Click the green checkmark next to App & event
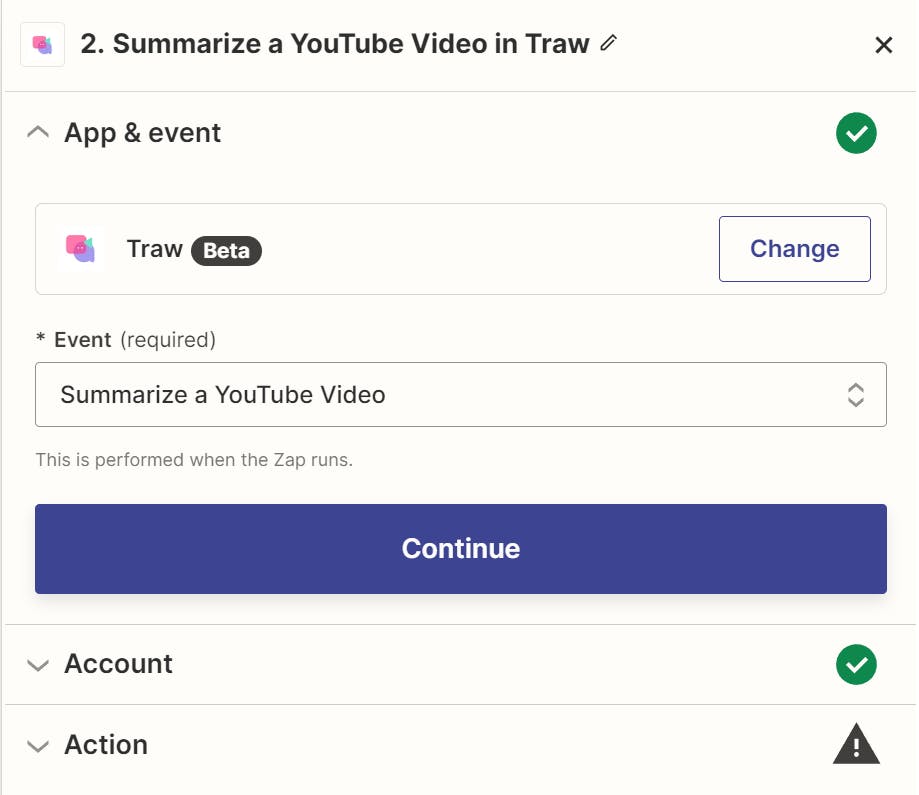The height and width of the screenshot is (795, 919). [x=856, y=133]
